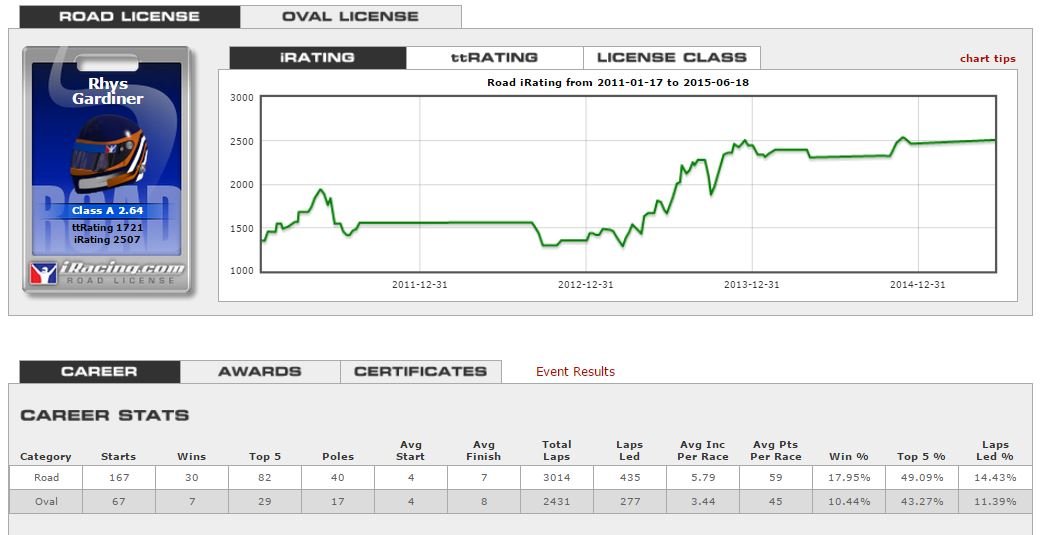The height and width of the screenshot is (535, 1043).
Task: Click Road top 5 percentage 49.09%
Action: [x=922, y=478]
